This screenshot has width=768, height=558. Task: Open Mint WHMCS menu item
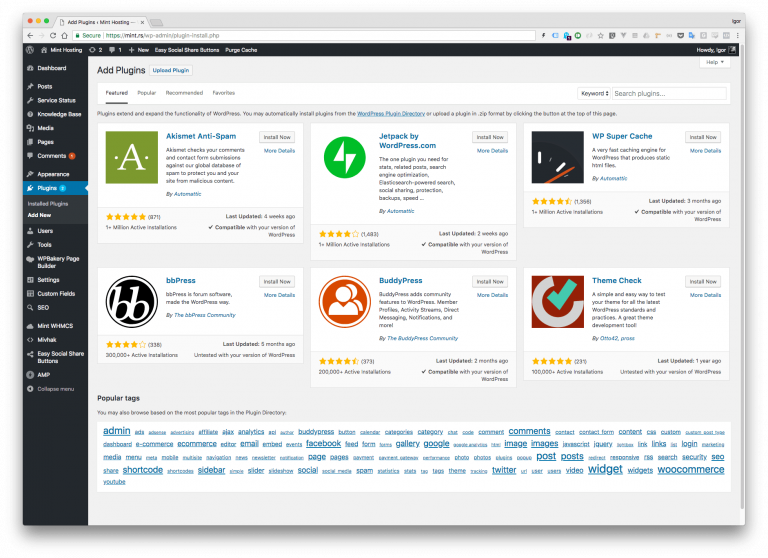pos(55,326)
